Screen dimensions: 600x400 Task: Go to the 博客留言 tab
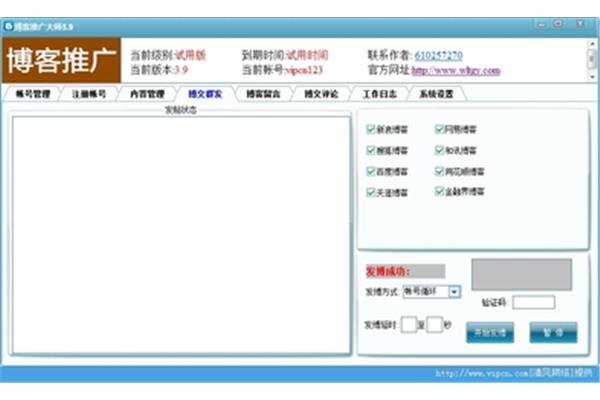click(263, 94)
